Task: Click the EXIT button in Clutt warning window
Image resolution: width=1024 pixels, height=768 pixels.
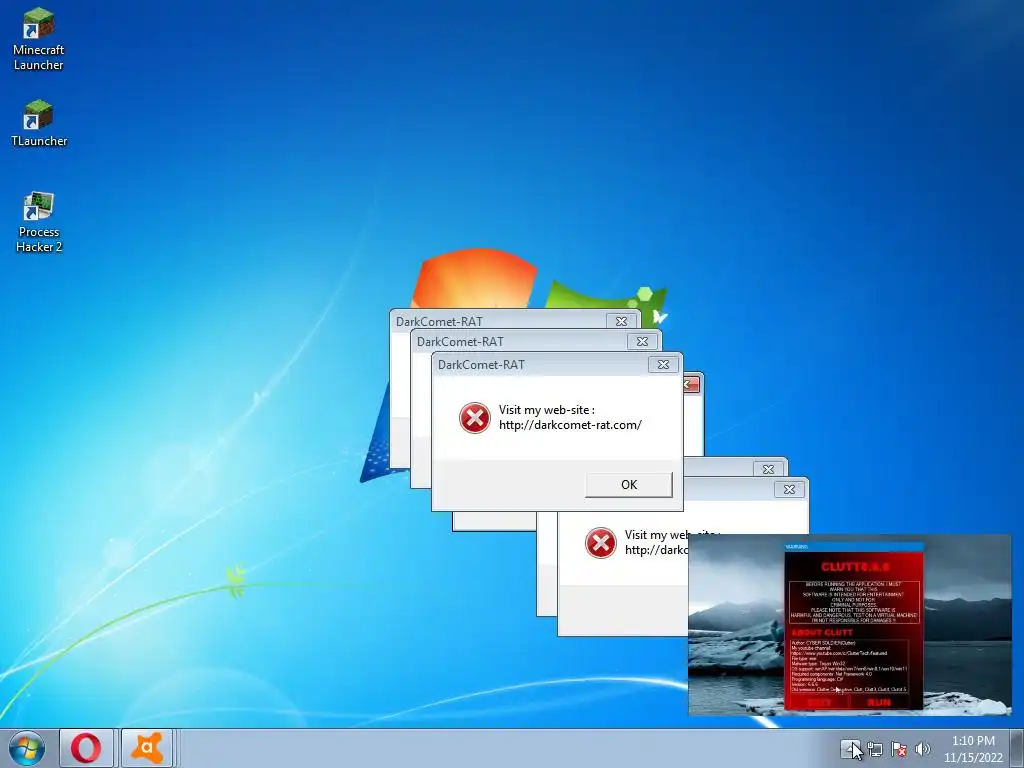Action: pos(820,702)
